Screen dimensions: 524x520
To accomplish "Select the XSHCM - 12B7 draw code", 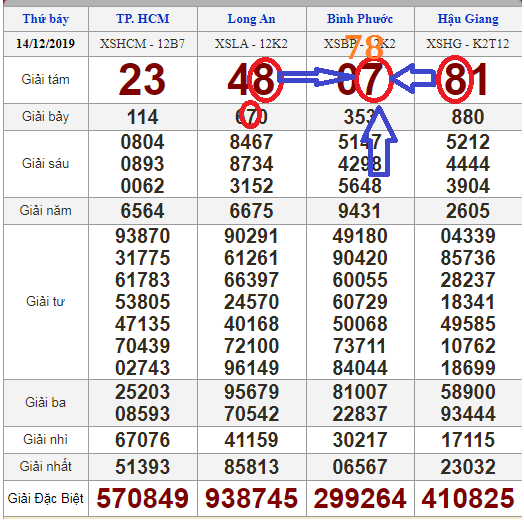I will [x=142, y=44].
